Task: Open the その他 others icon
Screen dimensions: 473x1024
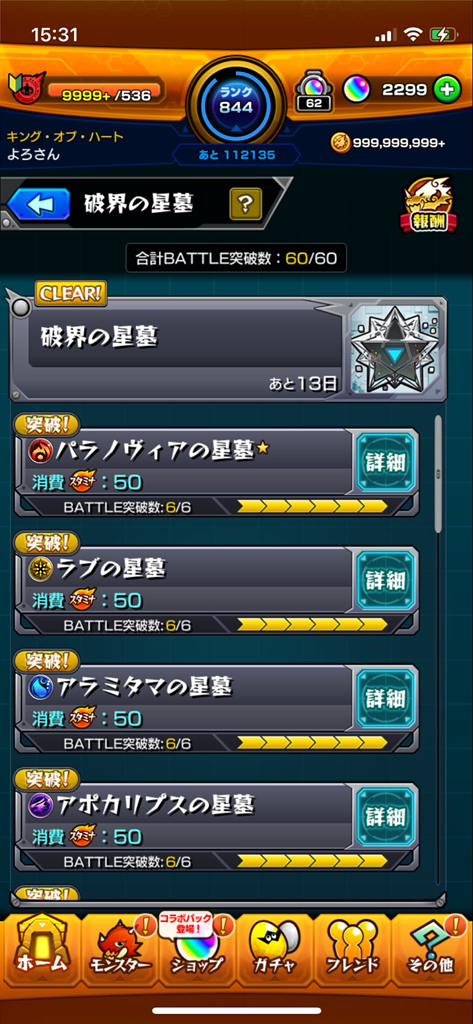Action: [430, 951]
